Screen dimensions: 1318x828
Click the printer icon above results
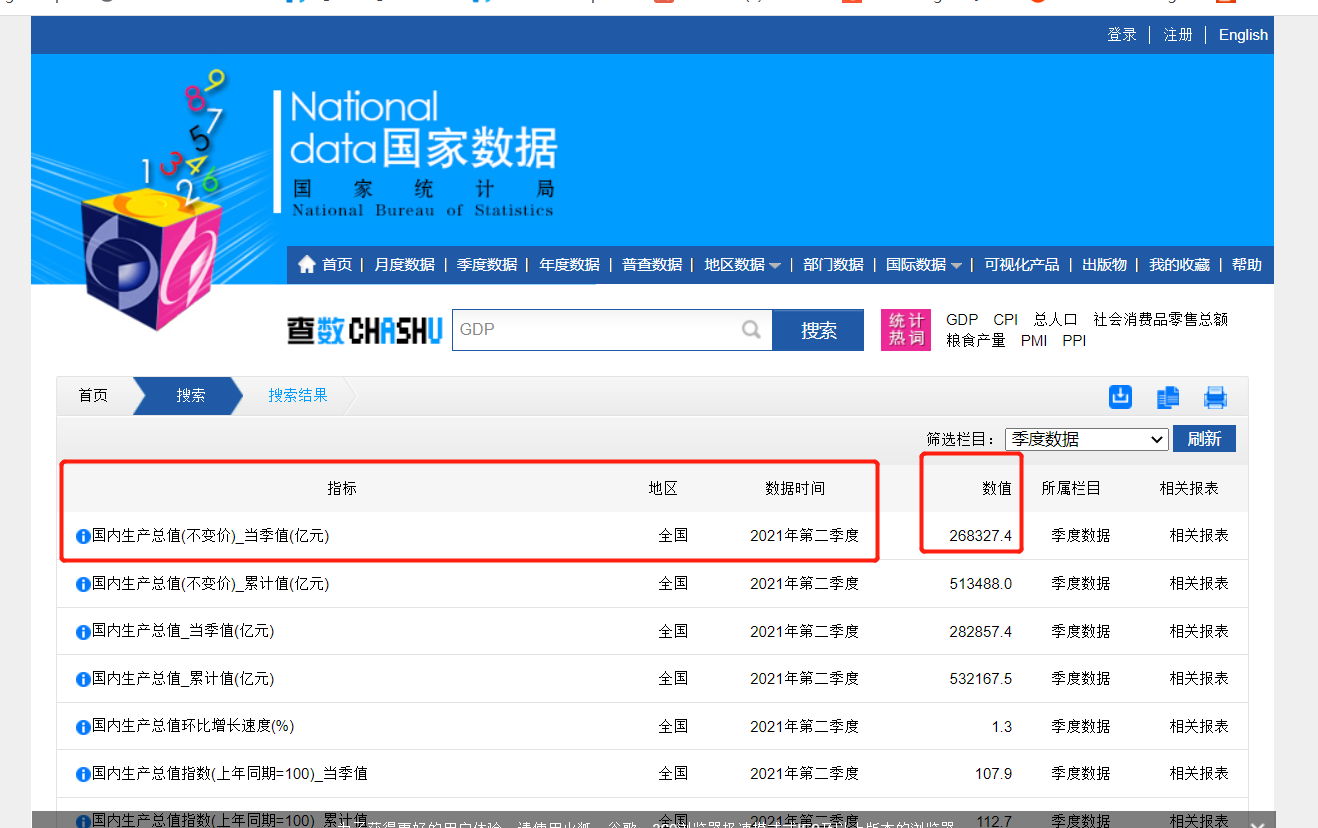pyautogui.click(x=1215, y=397)
